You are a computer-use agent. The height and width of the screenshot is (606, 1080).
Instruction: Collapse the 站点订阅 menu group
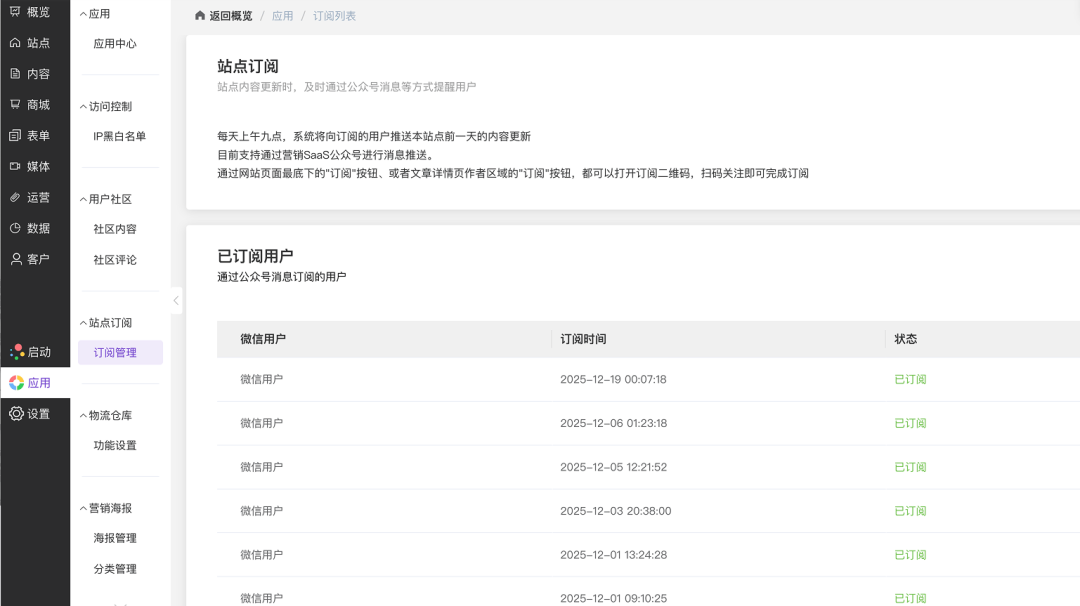click(x=83, y=323)
